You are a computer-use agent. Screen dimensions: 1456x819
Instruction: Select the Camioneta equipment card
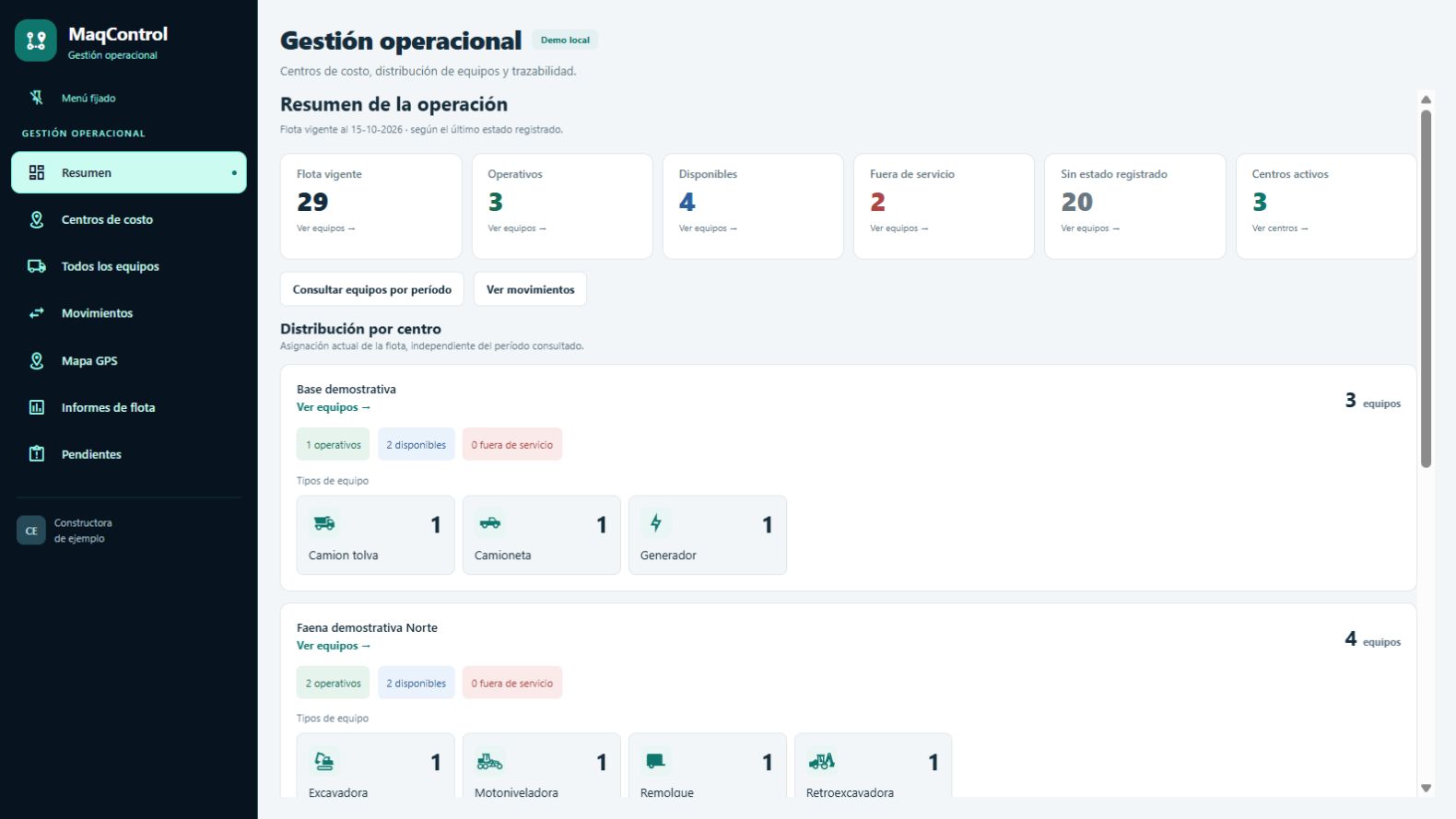tap(542, 535)
